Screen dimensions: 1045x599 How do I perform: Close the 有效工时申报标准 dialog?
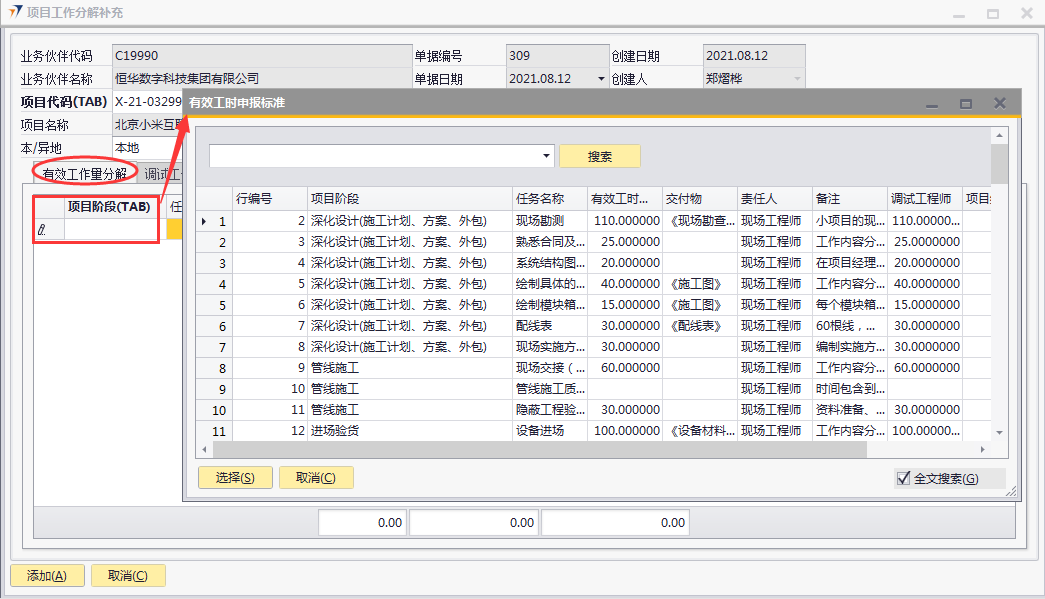(999, 103)
